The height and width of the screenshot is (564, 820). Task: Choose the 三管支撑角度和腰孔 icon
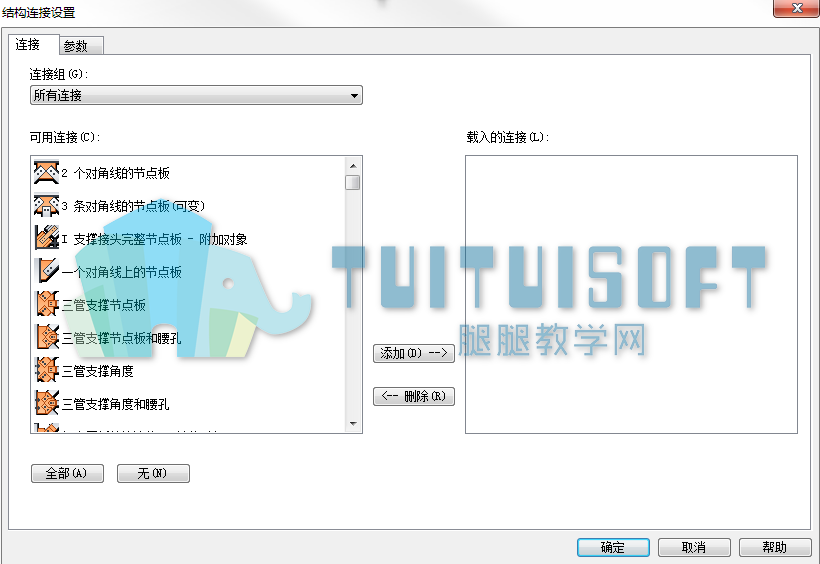coord(47,403)
